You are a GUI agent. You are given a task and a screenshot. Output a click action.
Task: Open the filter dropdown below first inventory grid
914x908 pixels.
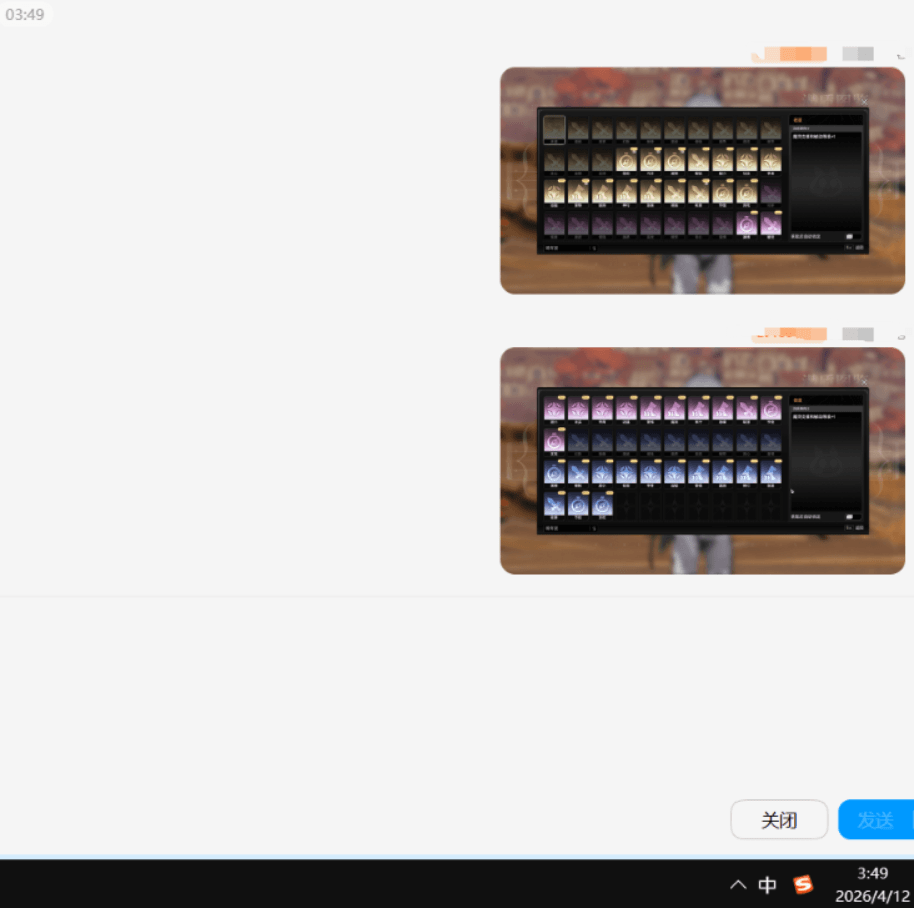(x=570, y=247)
